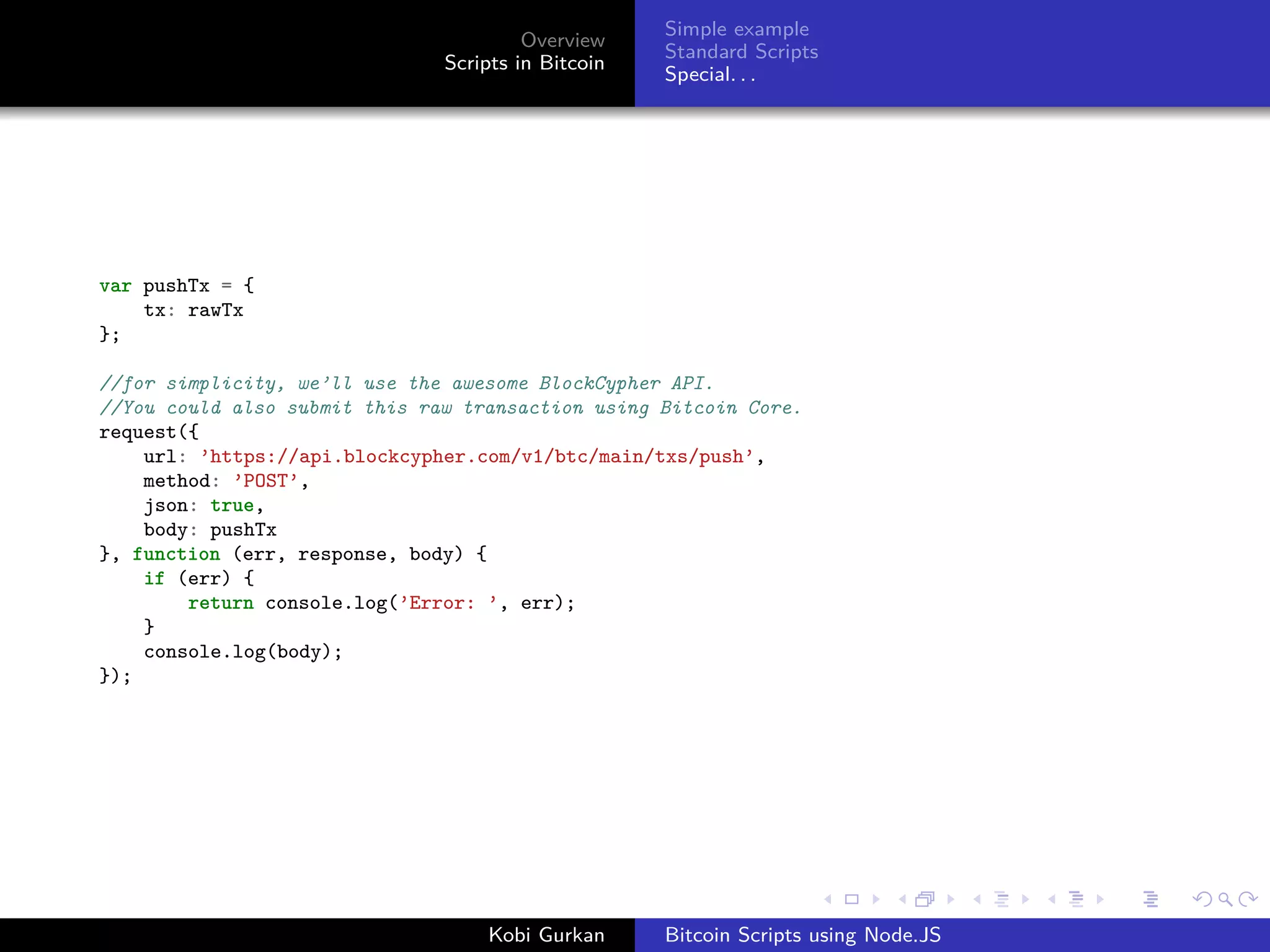Click the 'console.log(body);' line
Screen dimensions: 1270x952
pos(243,652)
